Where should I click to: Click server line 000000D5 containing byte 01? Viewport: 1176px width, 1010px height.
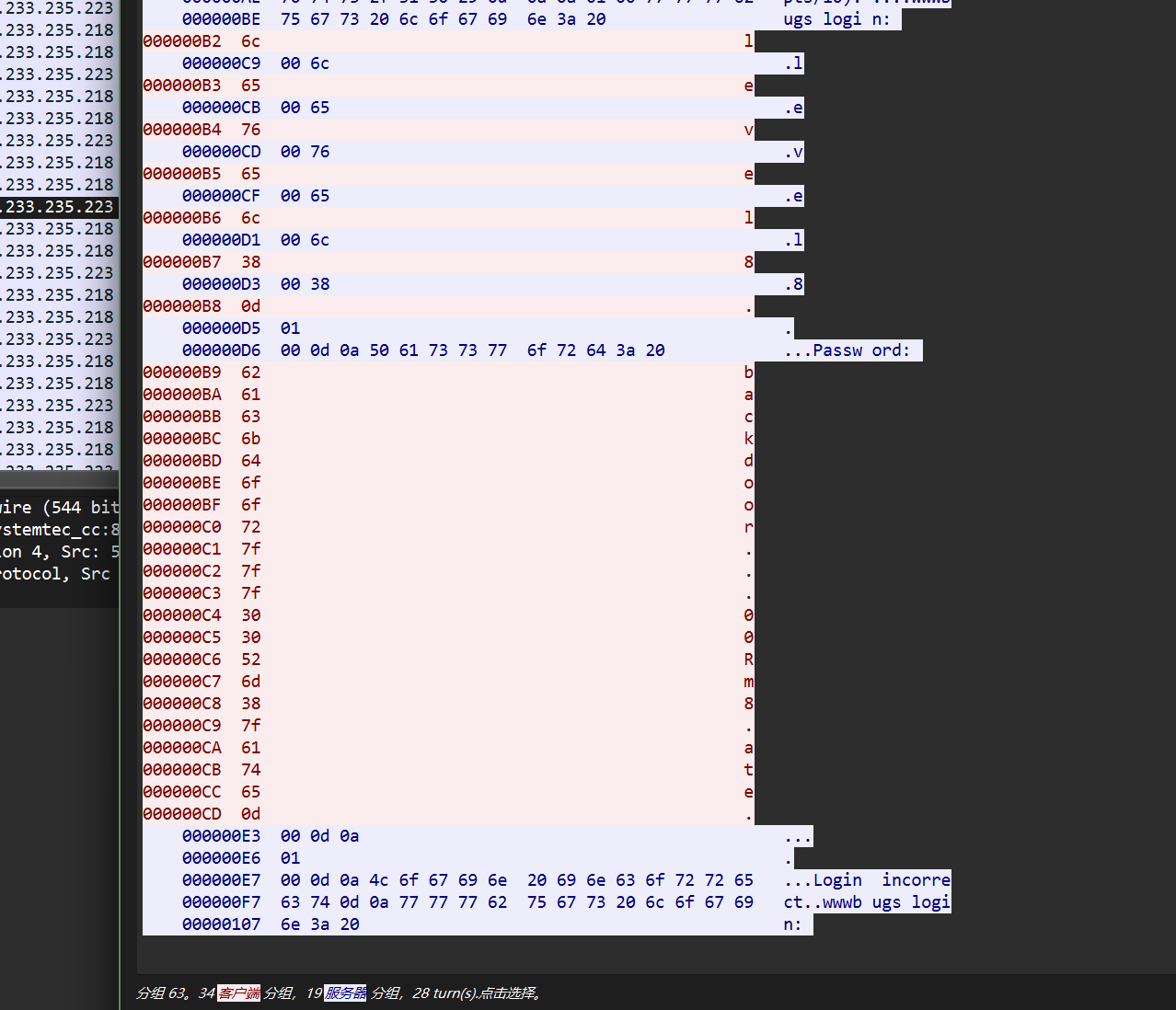click(x=469, y=328)
